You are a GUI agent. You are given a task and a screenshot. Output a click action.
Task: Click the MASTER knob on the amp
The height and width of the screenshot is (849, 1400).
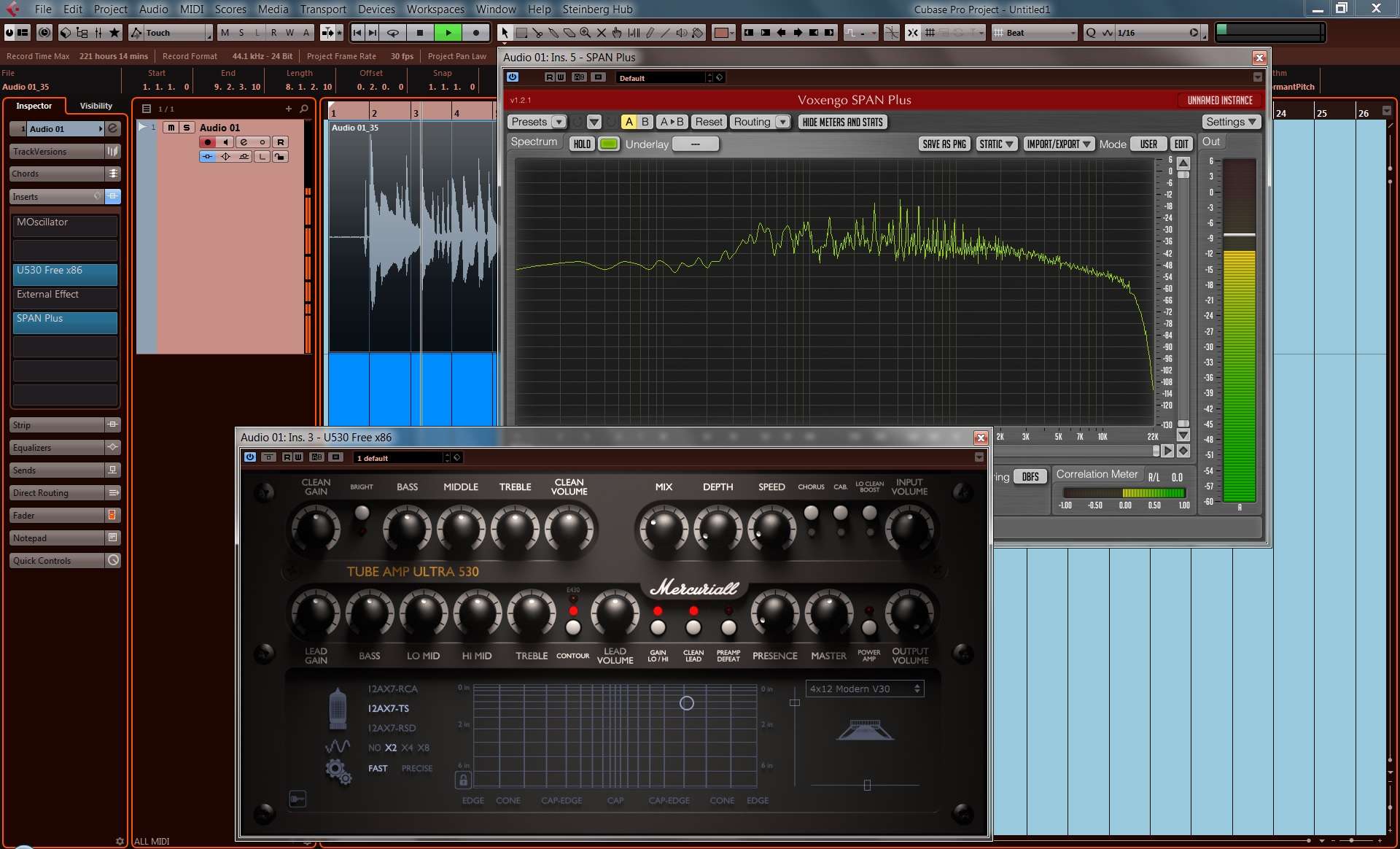828,613
